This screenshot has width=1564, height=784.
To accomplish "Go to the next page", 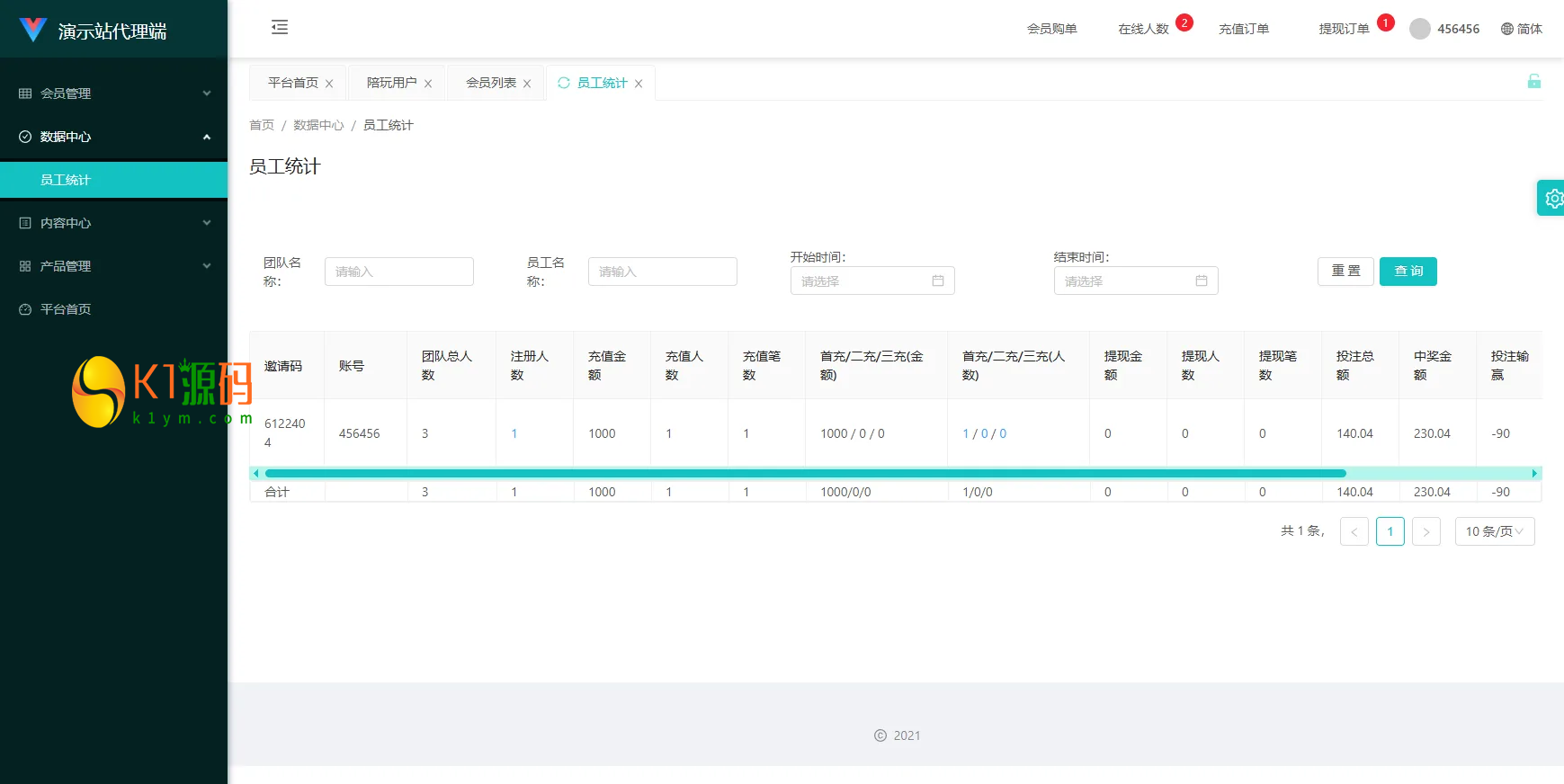I will pos(1426,531).
